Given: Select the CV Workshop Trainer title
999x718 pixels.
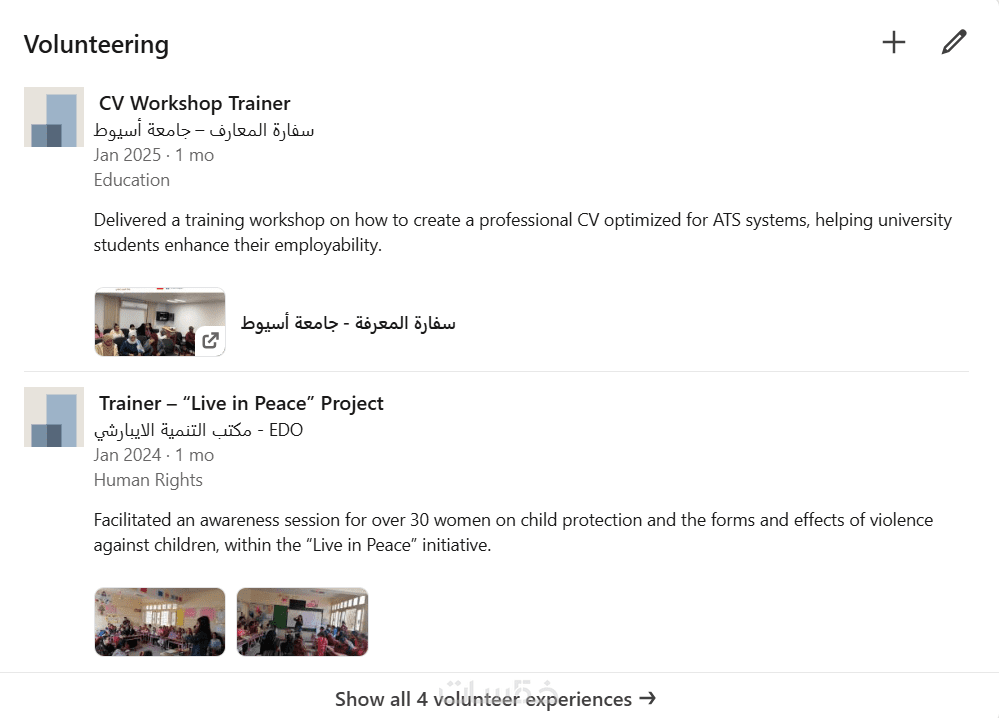Looking at the screenshot, I should tap(194, 103).
